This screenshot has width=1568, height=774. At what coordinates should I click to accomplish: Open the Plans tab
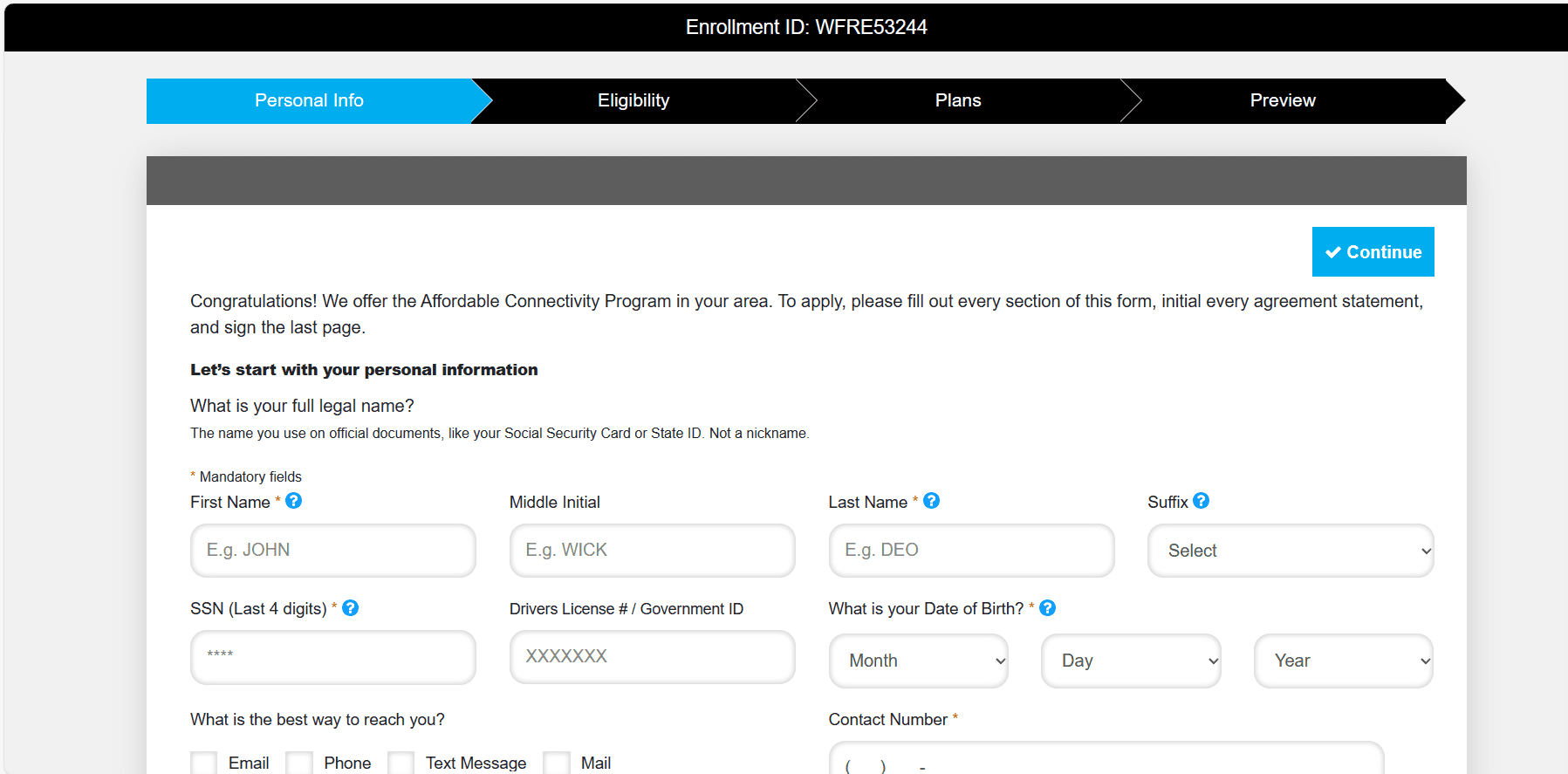(x=957, y=100)
